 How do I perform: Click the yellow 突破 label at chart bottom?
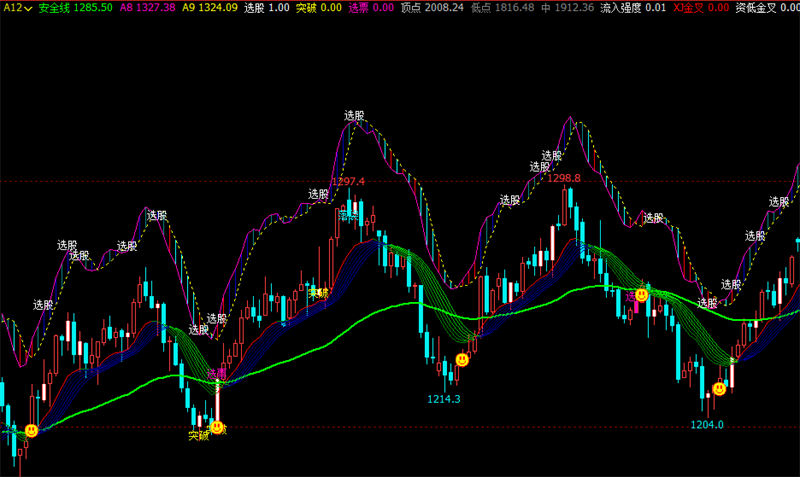coord(198,436)
